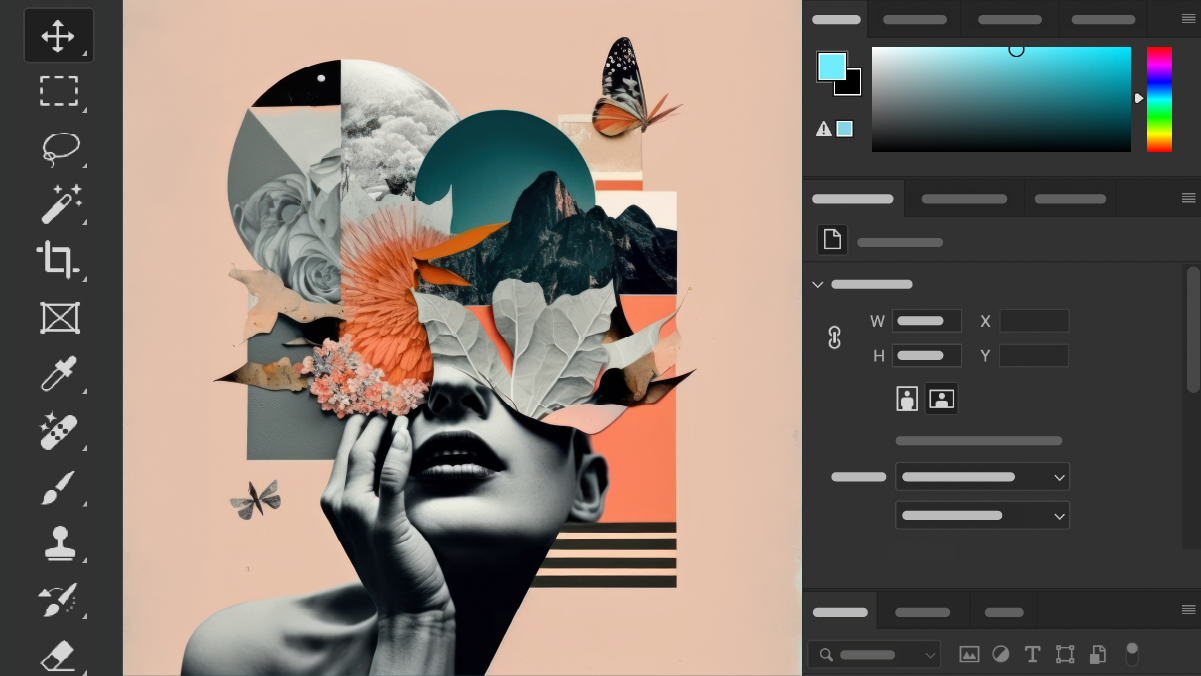This screenshot has height=676, width=1201.
Task: Collapse the properties section chevron
Action: point(818,285)
